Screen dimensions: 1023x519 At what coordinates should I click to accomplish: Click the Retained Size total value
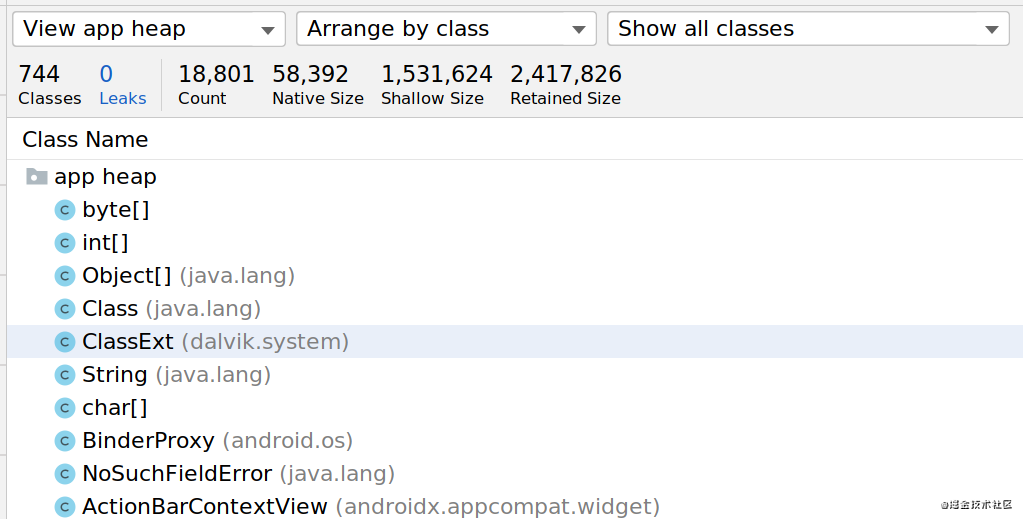tap(566, 74)
